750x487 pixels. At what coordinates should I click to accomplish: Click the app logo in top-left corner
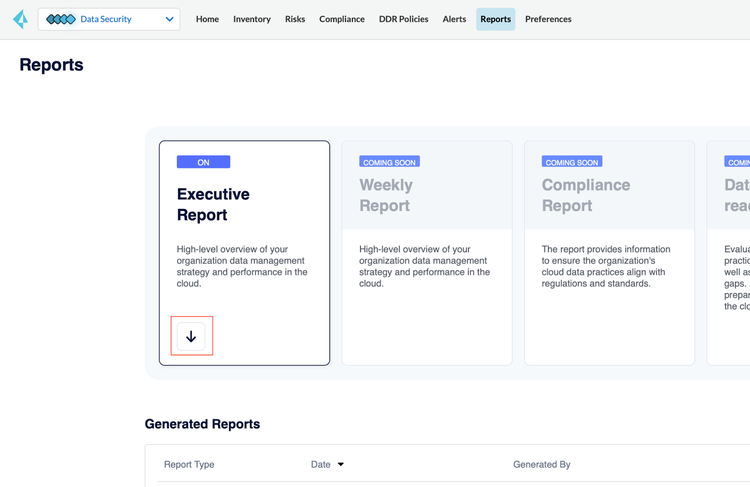click(20, 19)
